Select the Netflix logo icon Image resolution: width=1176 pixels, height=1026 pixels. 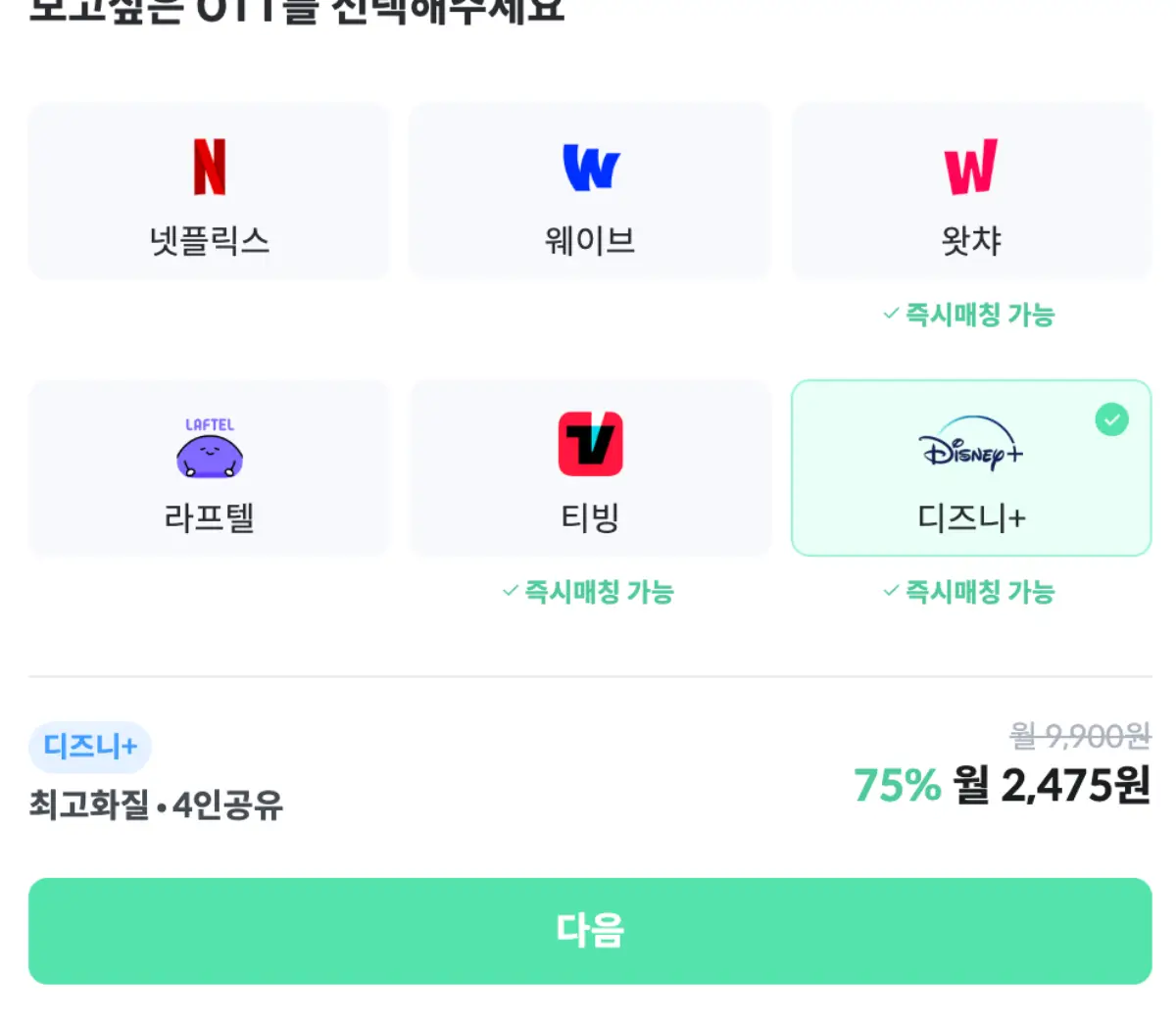pyautogui.click(x=209, y=168)
